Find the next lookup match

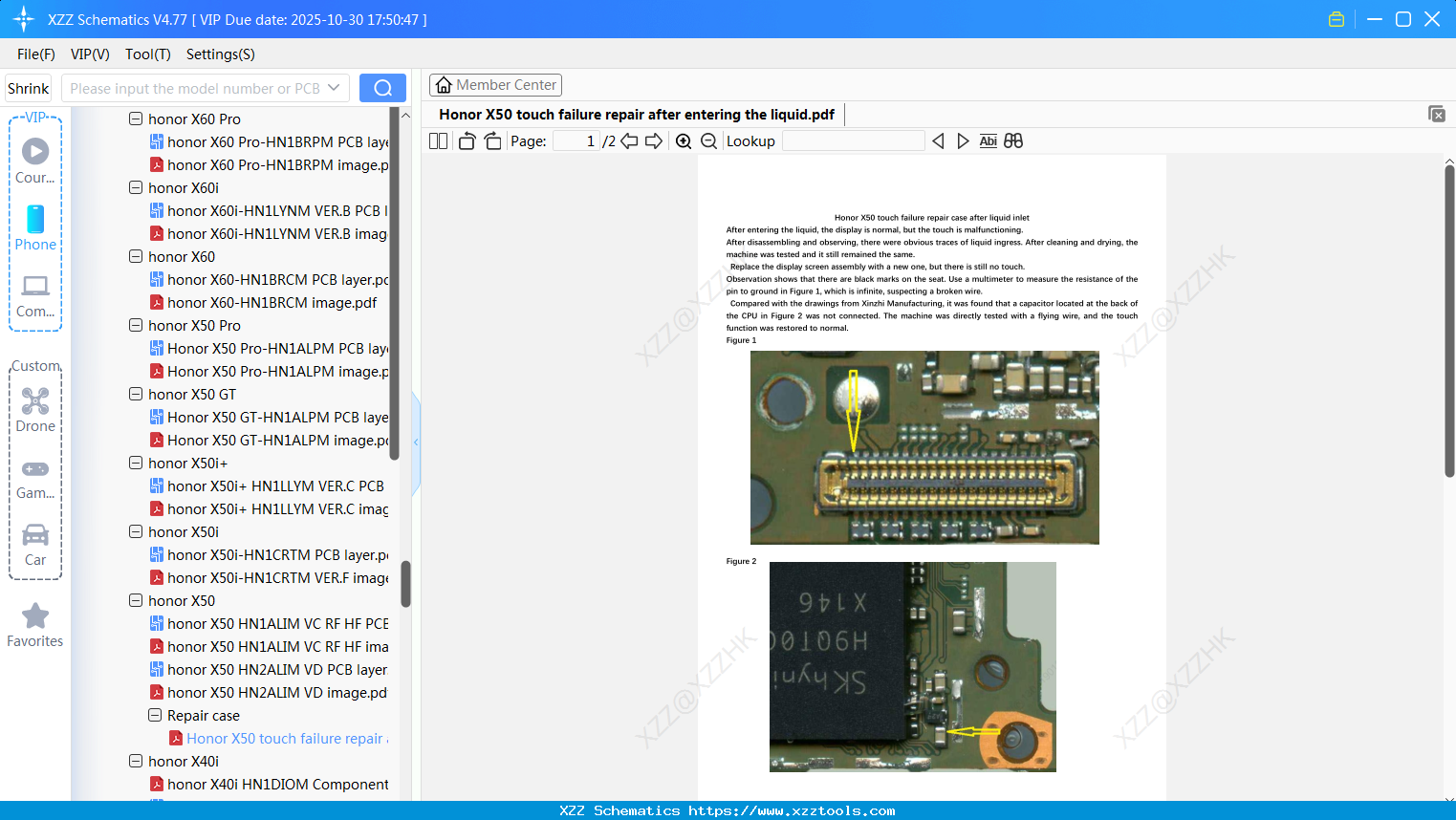963,141
